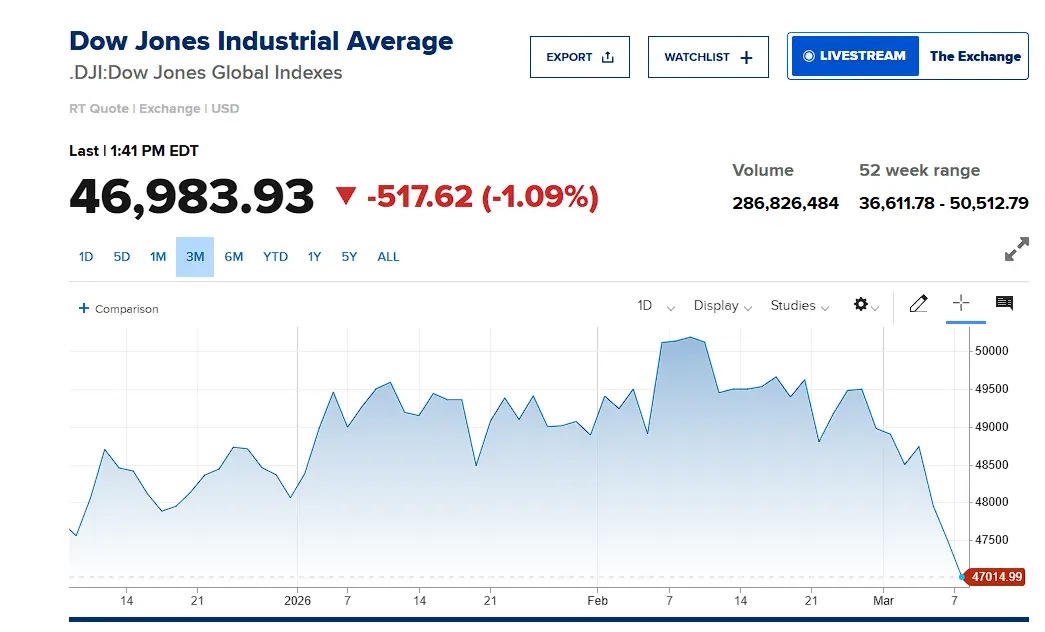Click the Watchlist plus icon

click(x=746, y=57)
